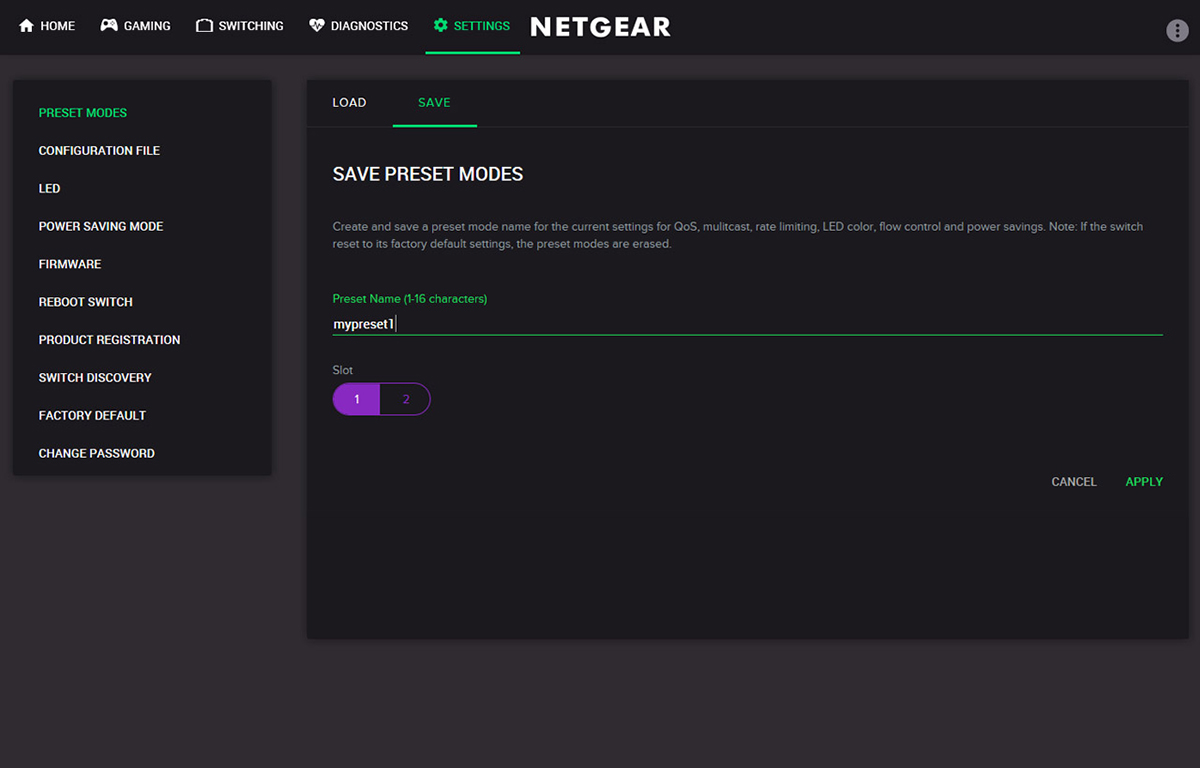Focus the Preset Name text field
1200x768 pixels.
(x=746, y=324)
